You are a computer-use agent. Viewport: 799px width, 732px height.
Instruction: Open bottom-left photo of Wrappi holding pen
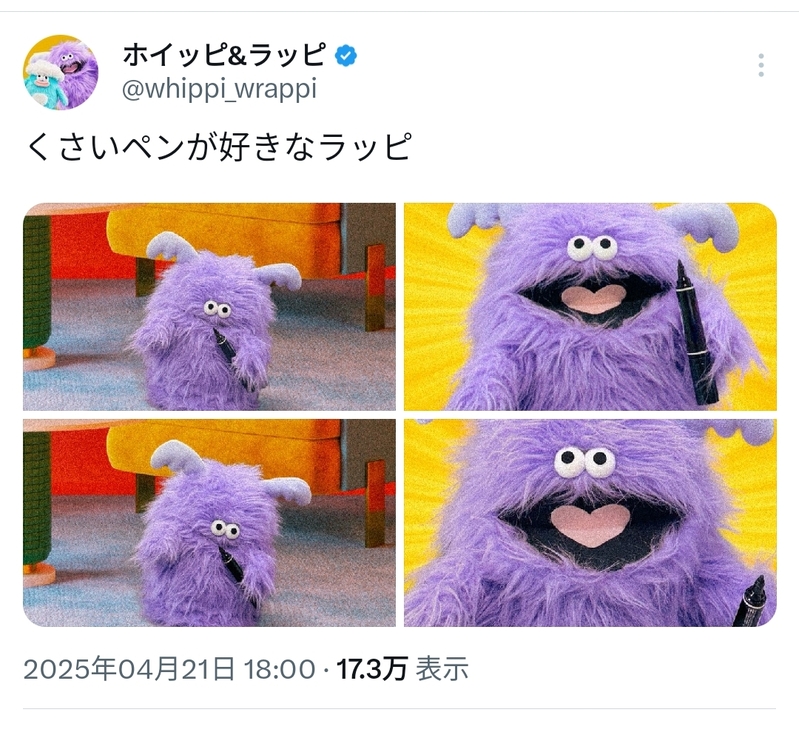coord(209,523)
